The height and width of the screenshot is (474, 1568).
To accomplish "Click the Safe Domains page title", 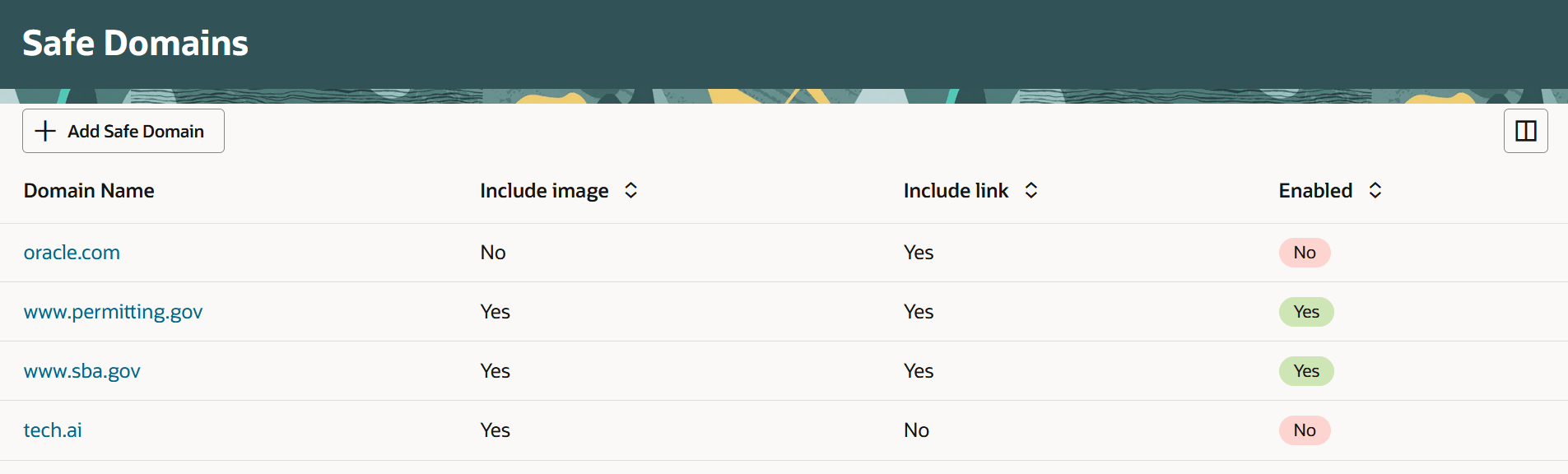I will [x=135, y=43].
